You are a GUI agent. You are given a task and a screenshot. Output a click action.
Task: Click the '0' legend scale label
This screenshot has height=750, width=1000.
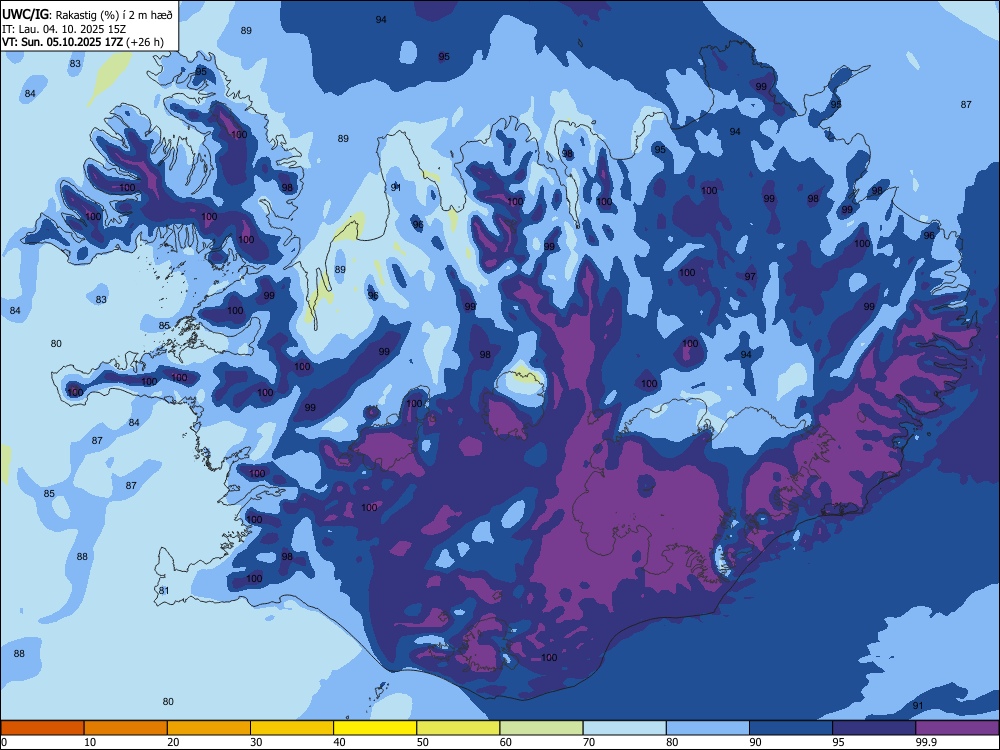4,742
